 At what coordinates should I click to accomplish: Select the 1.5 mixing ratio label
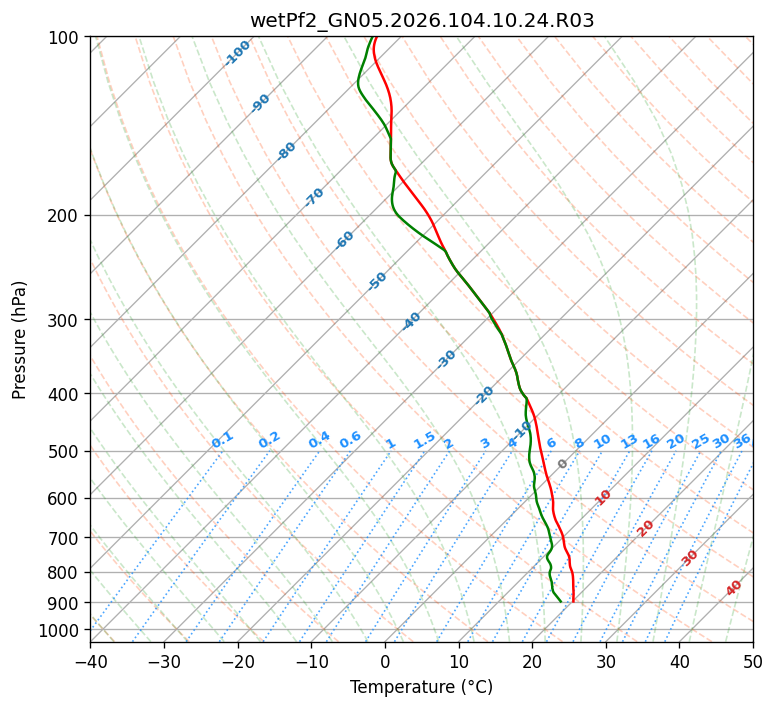(424, 440)
